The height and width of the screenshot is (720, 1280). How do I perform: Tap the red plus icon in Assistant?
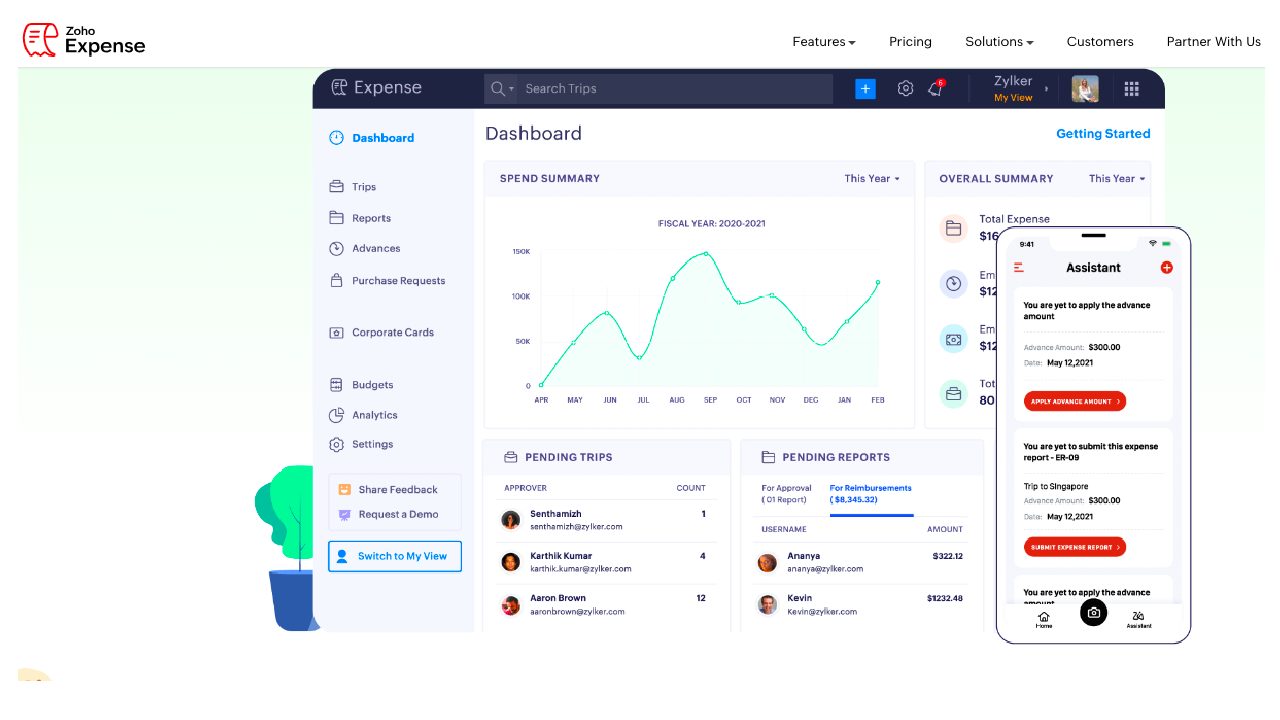click(x=1166, y=268)
